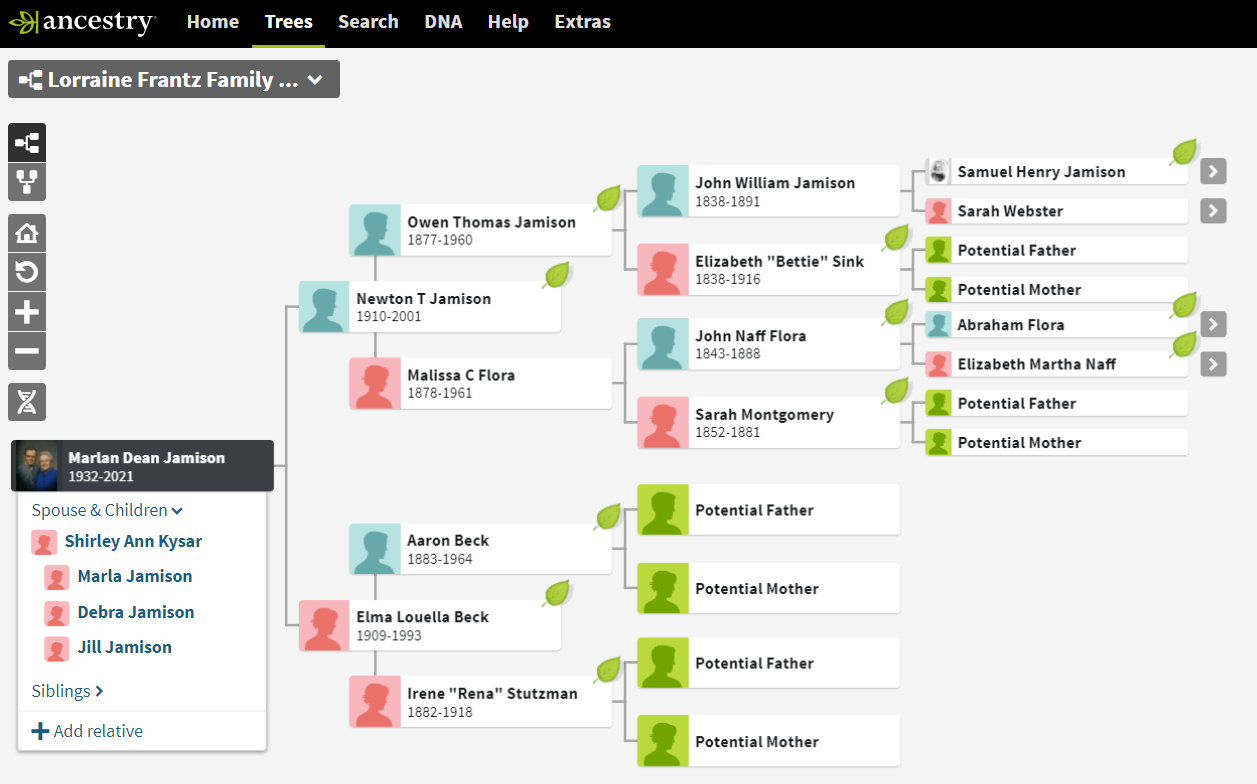Open Shirley Ann Kysar's profile link
This screenshot has height=784, width=1257.
point(133,541)
